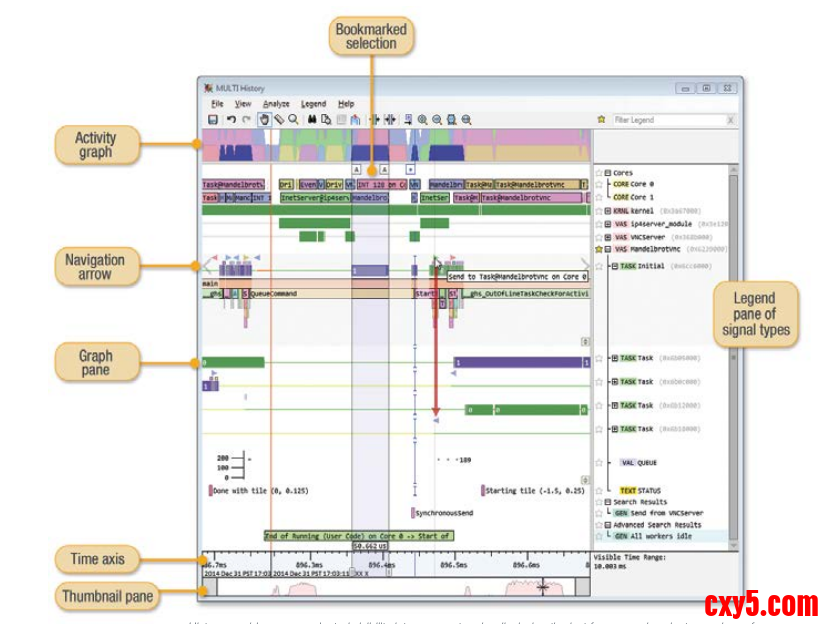Viewport: 823px width, 624px height.
Task: Click the zoom out magnifier icon
Action: coord(437,120)
